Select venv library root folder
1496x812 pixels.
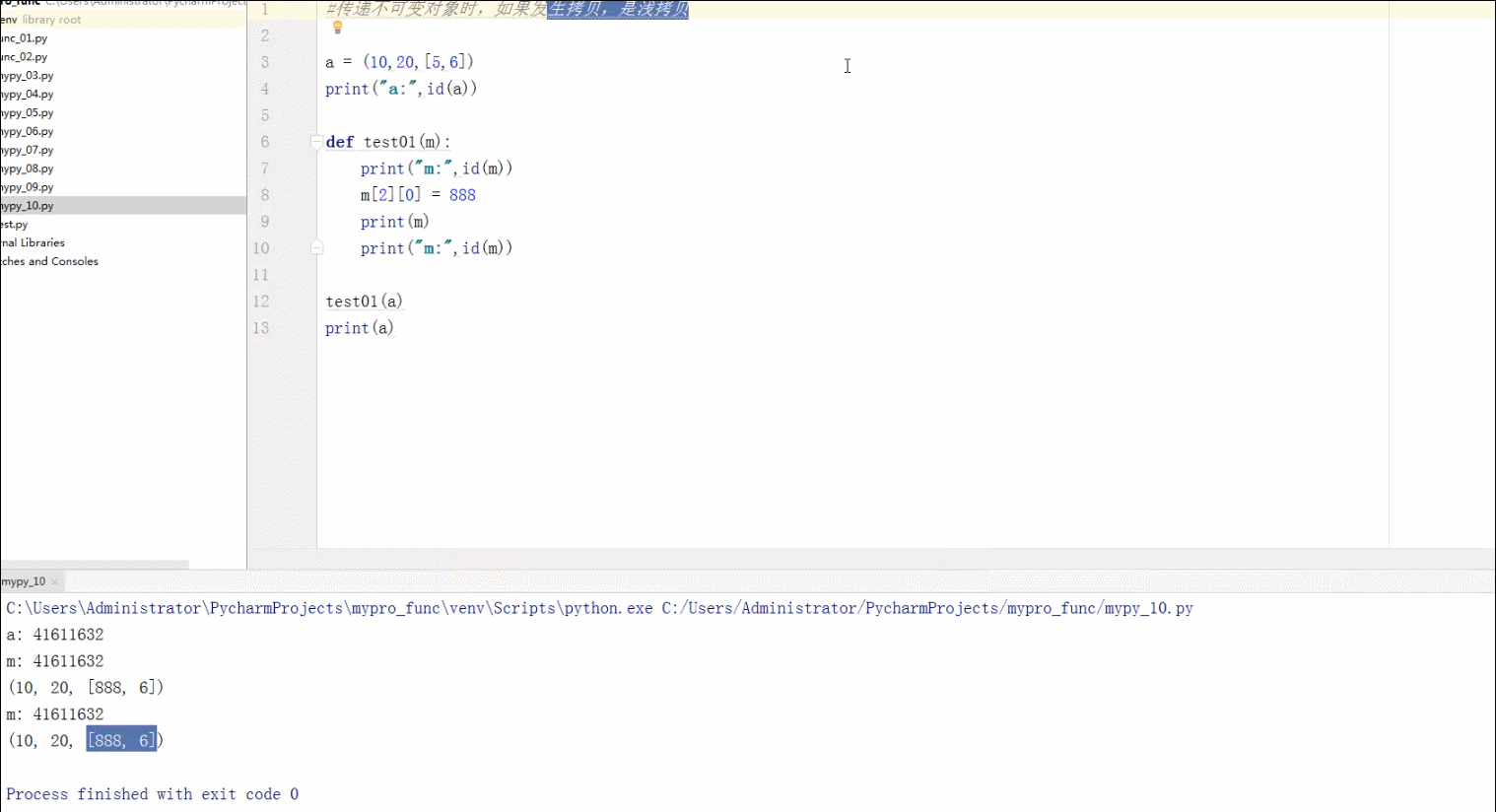click(x=41, y=20)
